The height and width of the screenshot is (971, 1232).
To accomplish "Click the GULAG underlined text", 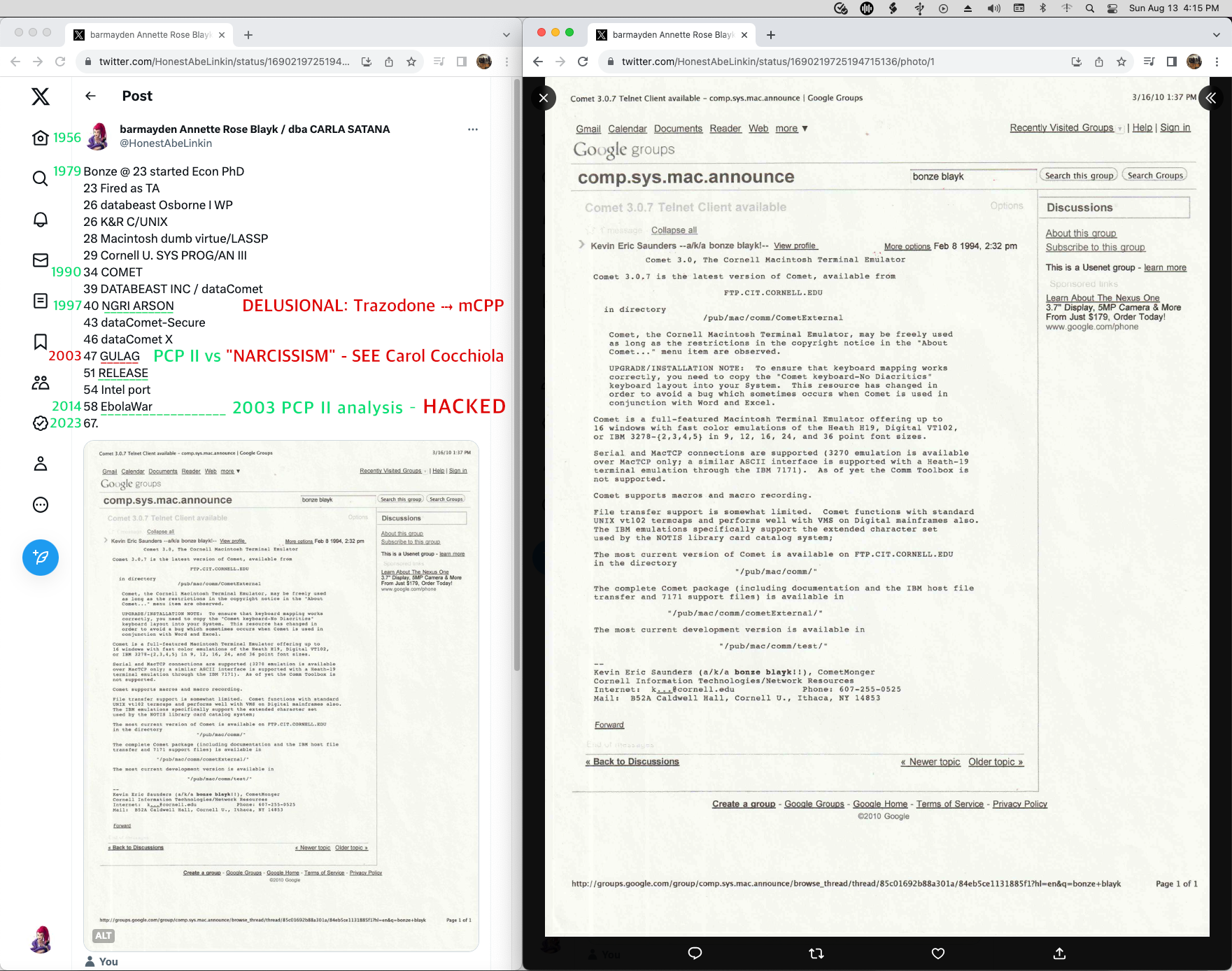I will pos(120,356).
